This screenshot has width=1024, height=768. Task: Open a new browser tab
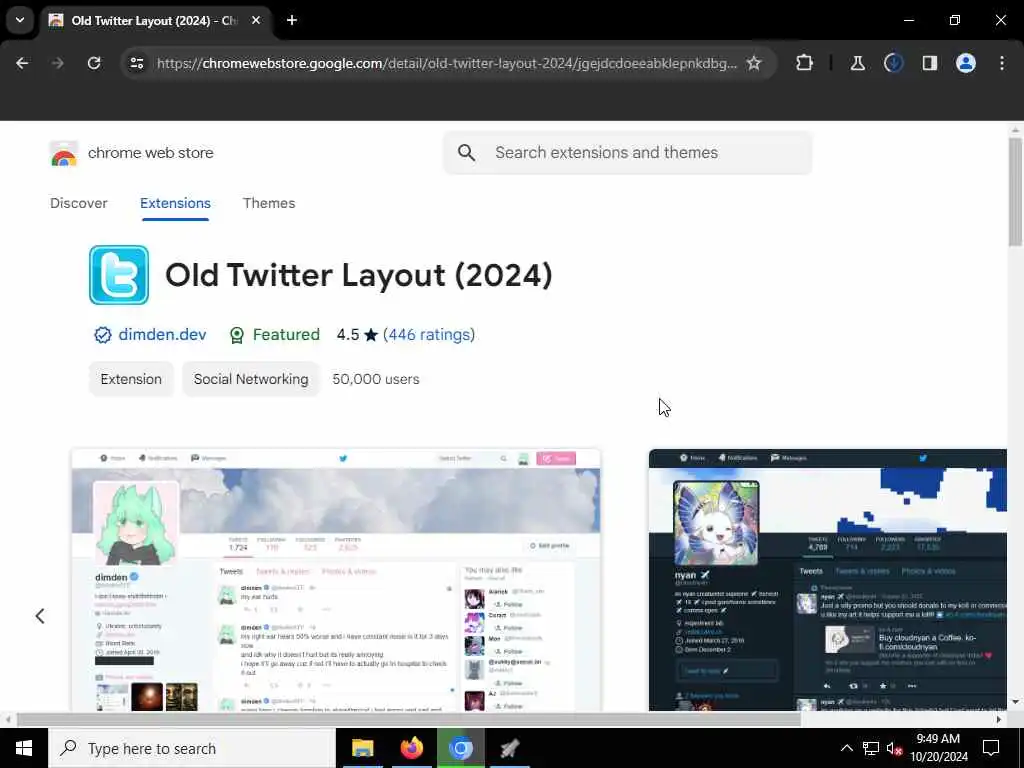(292, 20)
